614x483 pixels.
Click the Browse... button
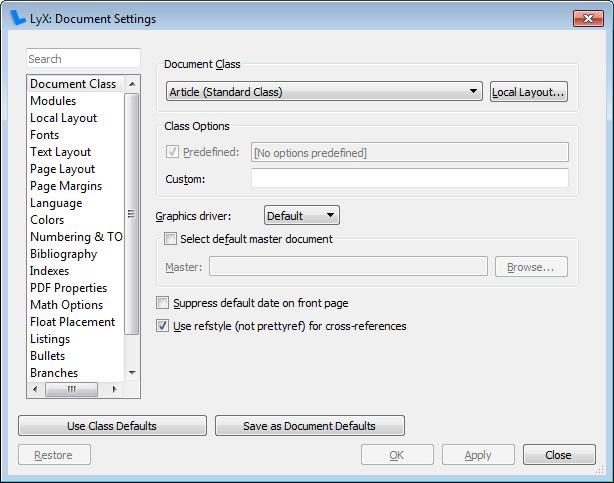pyautogui.click(x=531, y=267)
